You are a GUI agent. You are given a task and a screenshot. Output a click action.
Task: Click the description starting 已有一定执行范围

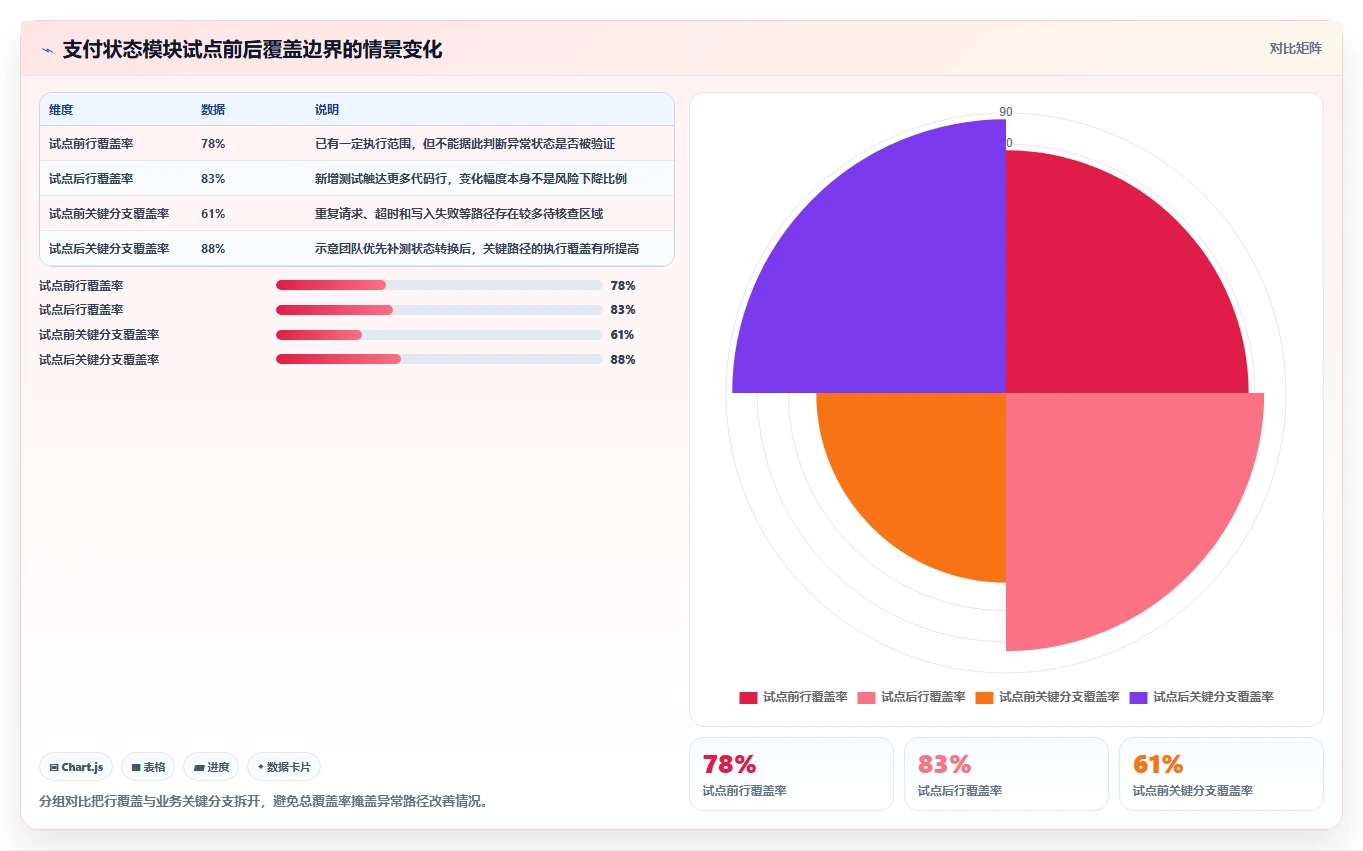[465, 144]
